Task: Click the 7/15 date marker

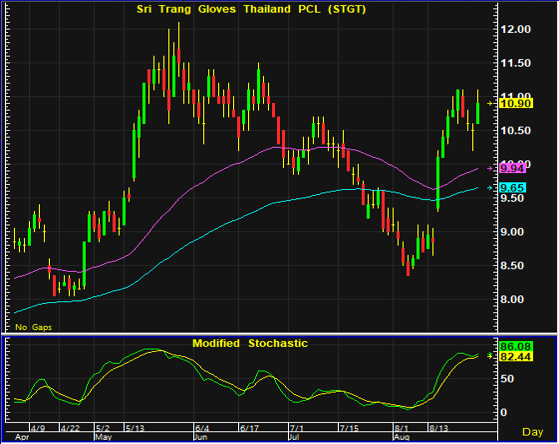Action: pyautogui.click(x=349, y=428)
